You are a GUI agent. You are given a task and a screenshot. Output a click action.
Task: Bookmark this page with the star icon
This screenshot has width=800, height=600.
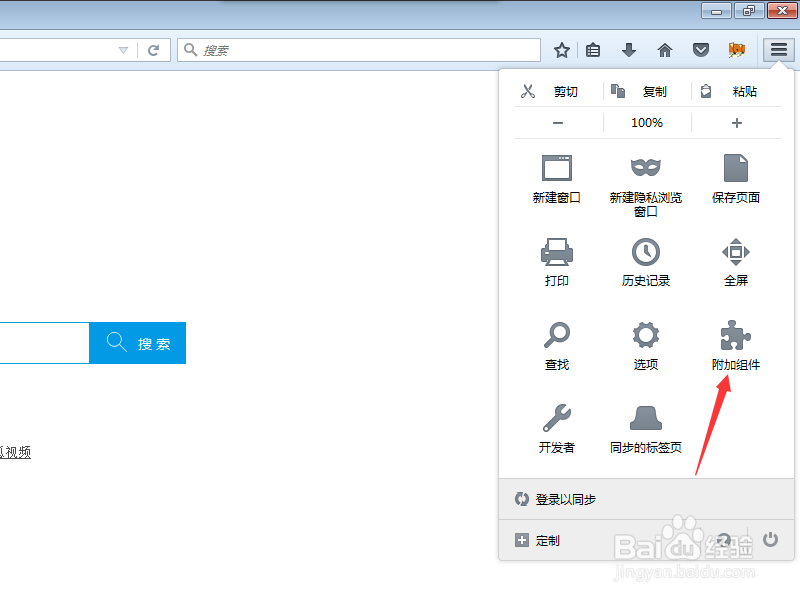[561, 49]
